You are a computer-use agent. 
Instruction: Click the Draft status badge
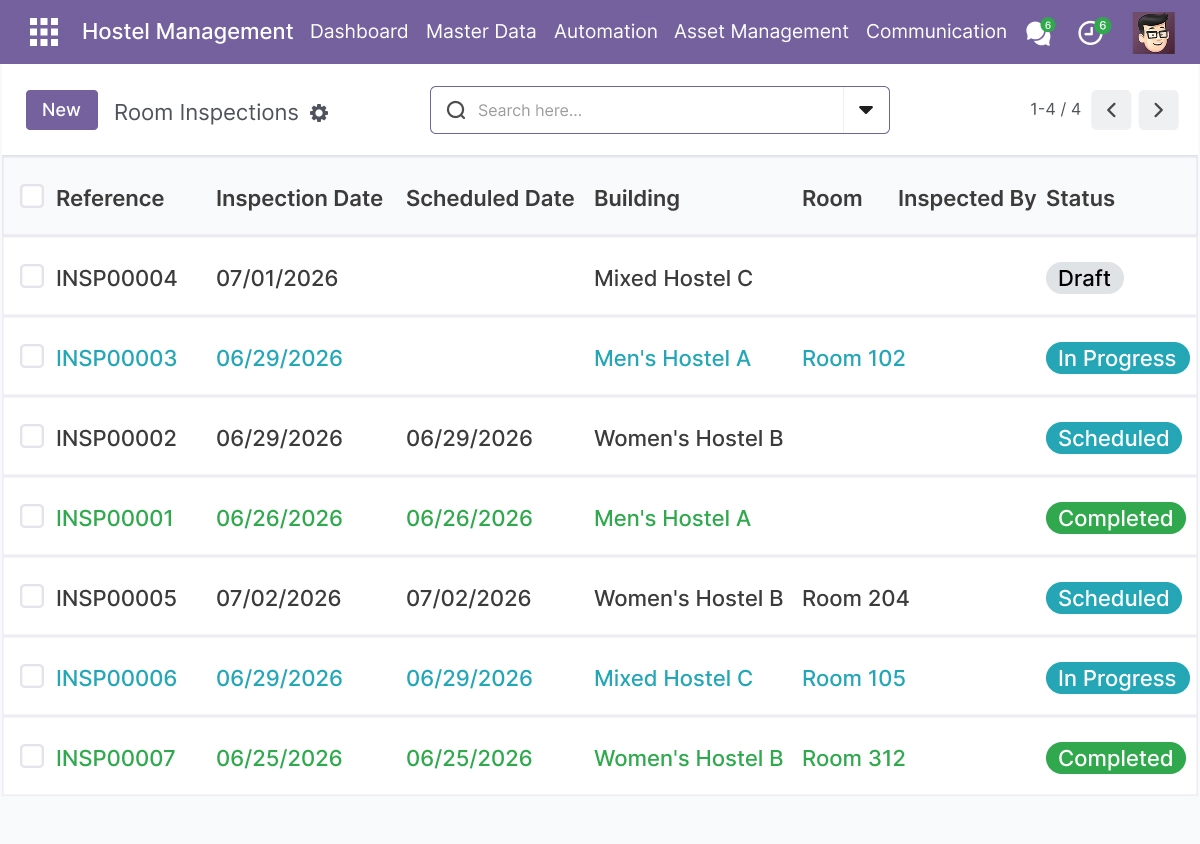[1085, 278]
